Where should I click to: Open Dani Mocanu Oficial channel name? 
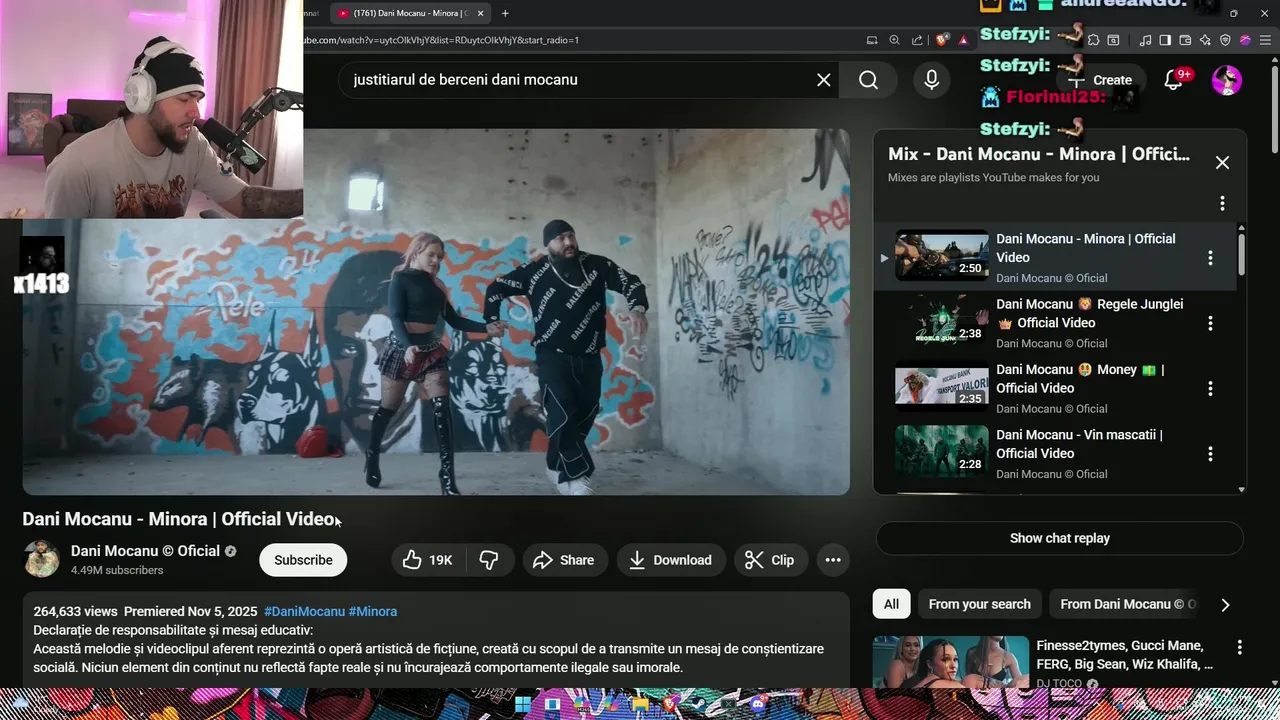145,551
